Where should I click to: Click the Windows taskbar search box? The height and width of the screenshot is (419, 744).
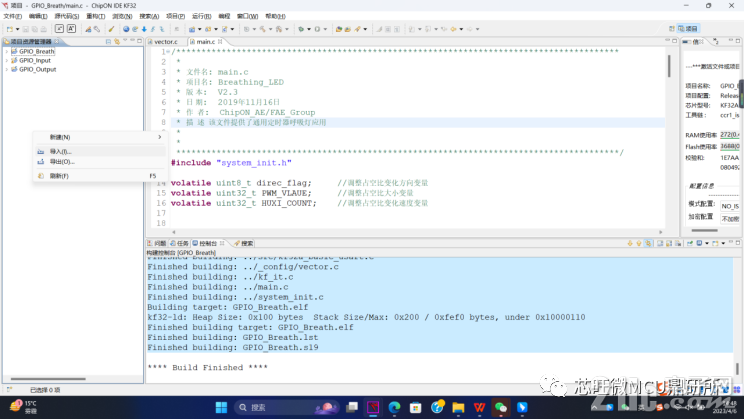(286, 407)
